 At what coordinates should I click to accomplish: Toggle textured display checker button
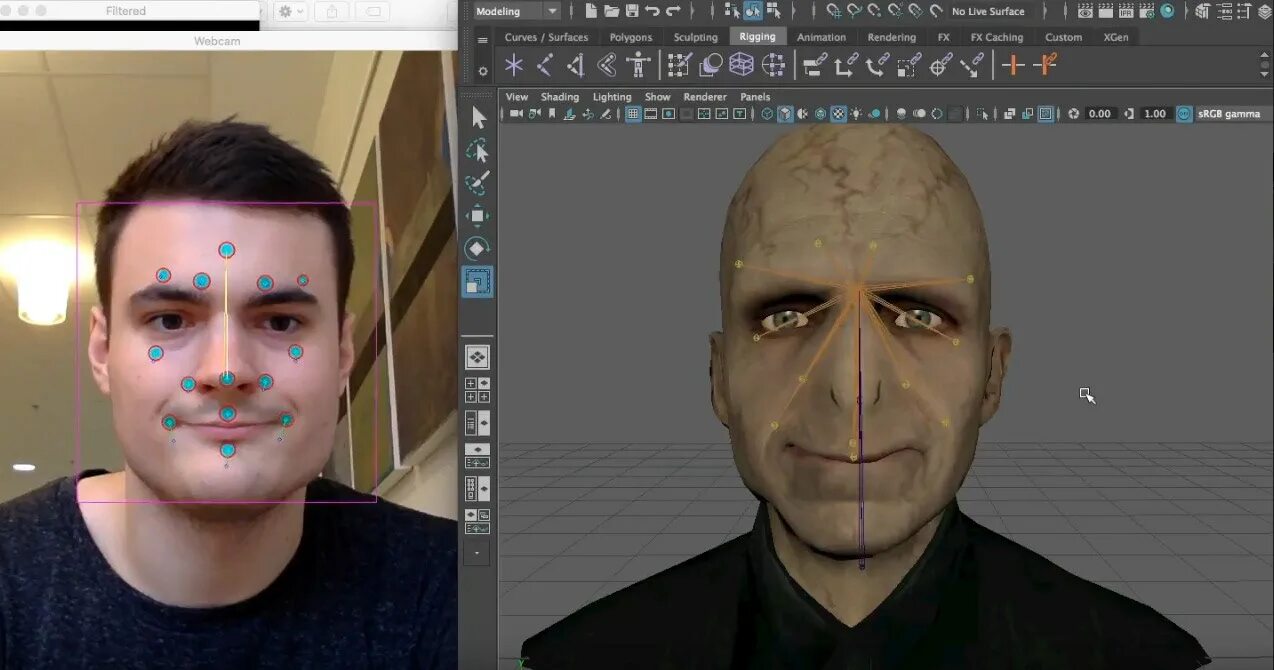tap(839, 114)
